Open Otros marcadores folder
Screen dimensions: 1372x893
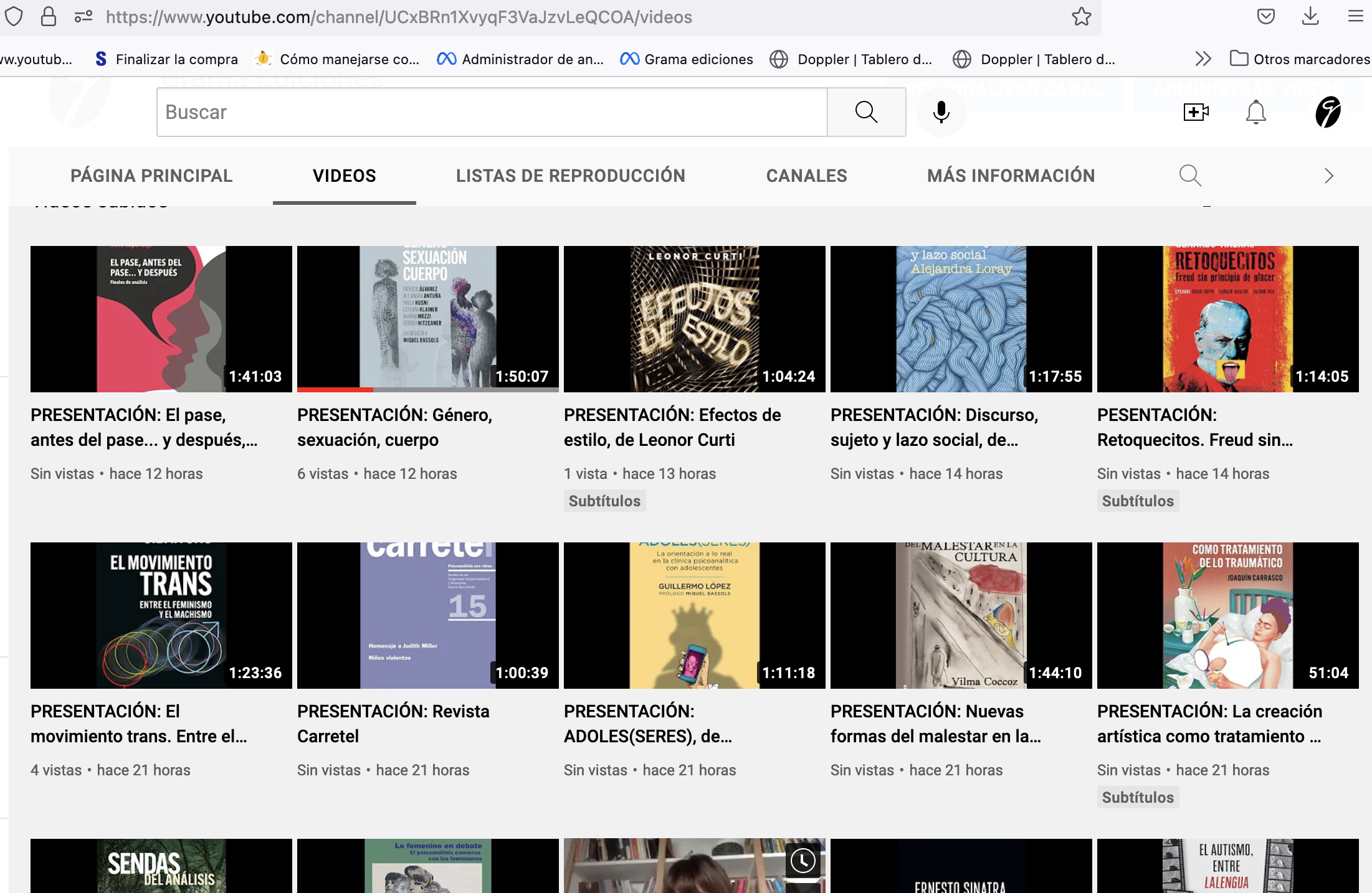(1300, 59)
